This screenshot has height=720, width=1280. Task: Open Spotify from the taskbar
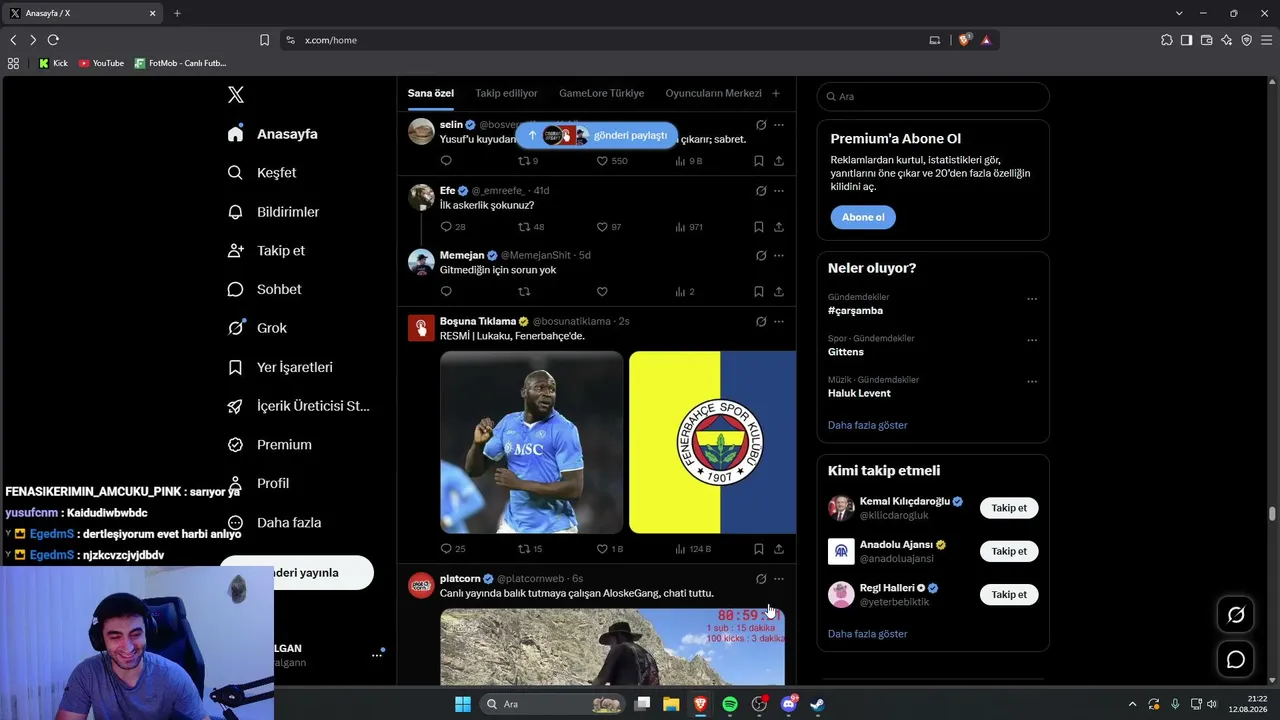point(730,704)
